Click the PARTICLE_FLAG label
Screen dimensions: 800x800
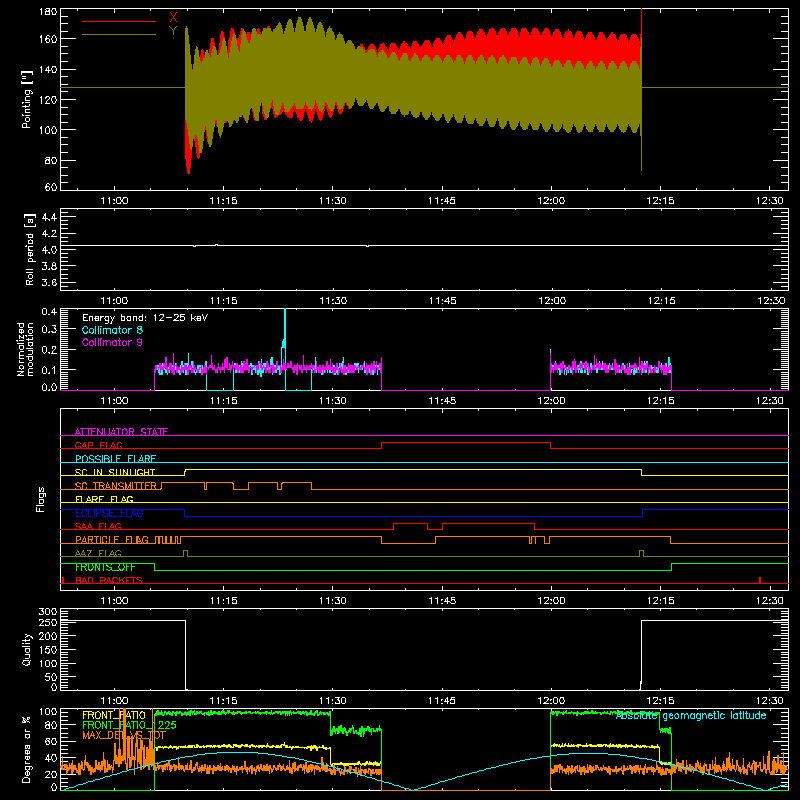click(112, 539)
